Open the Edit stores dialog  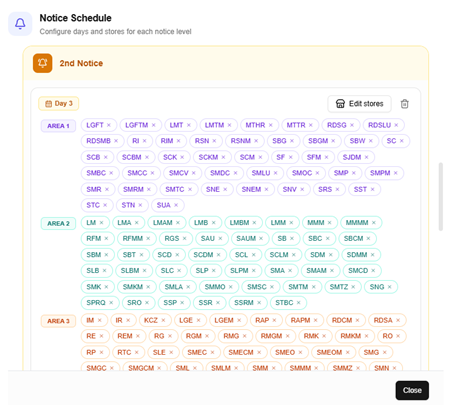[359, 104]
